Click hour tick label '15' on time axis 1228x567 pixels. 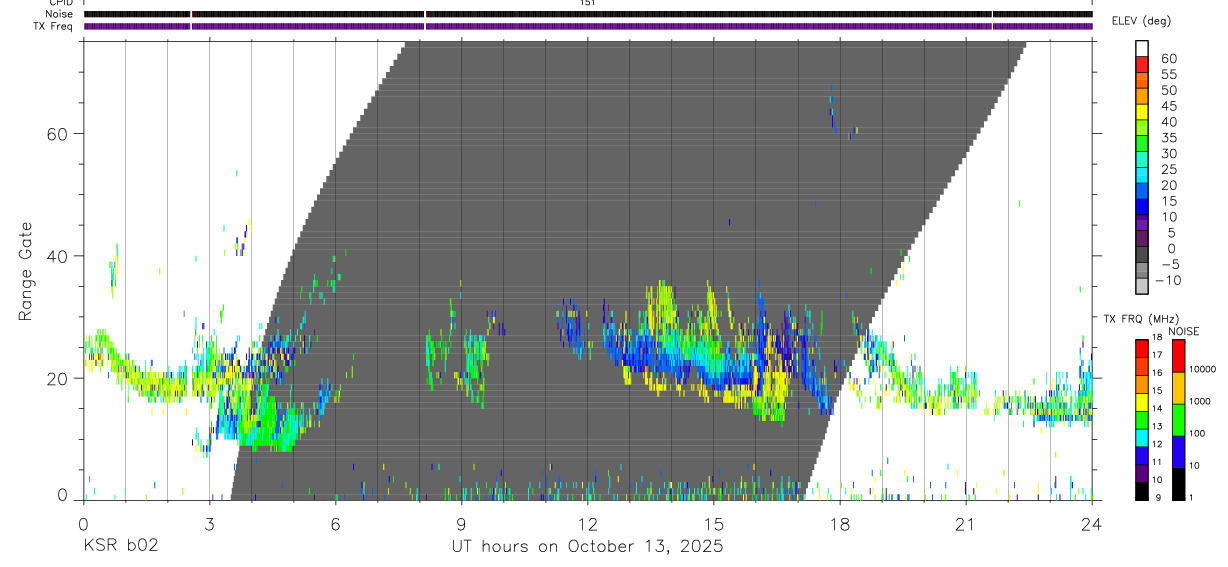click(713, 523)
